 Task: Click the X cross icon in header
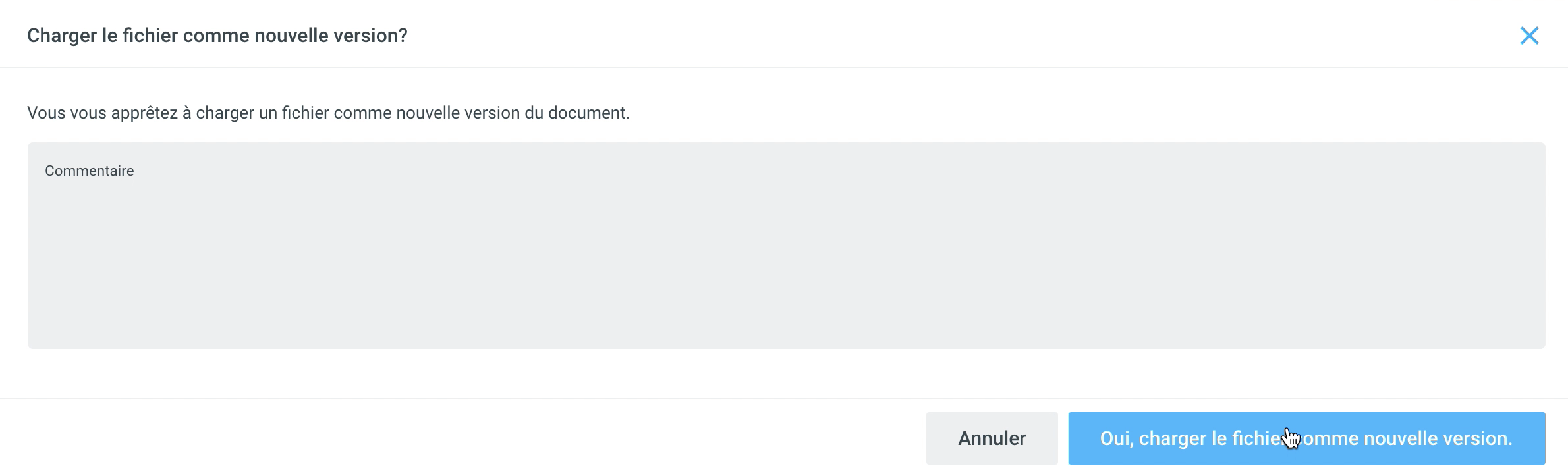pos(1529,36)
